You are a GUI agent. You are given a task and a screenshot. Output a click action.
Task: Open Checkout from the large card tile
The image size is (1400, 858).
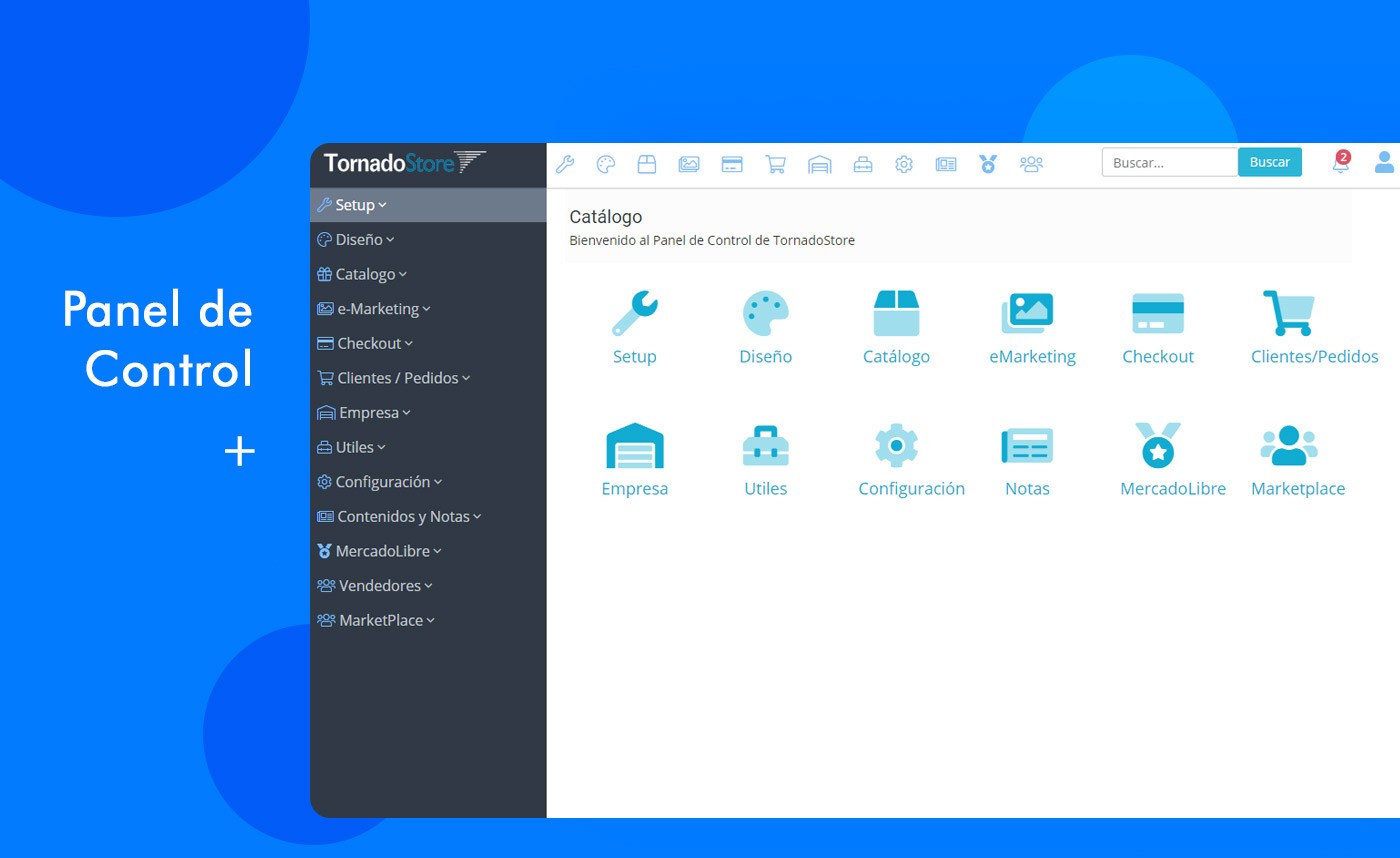tap(1158, 328)
